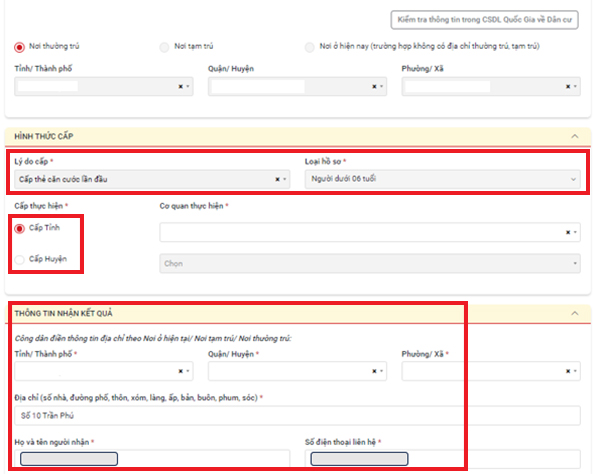Select the Nơi ở hiện nay radio option
The height and width of the screenshot is (474, 600).
(x=310, y=47)
